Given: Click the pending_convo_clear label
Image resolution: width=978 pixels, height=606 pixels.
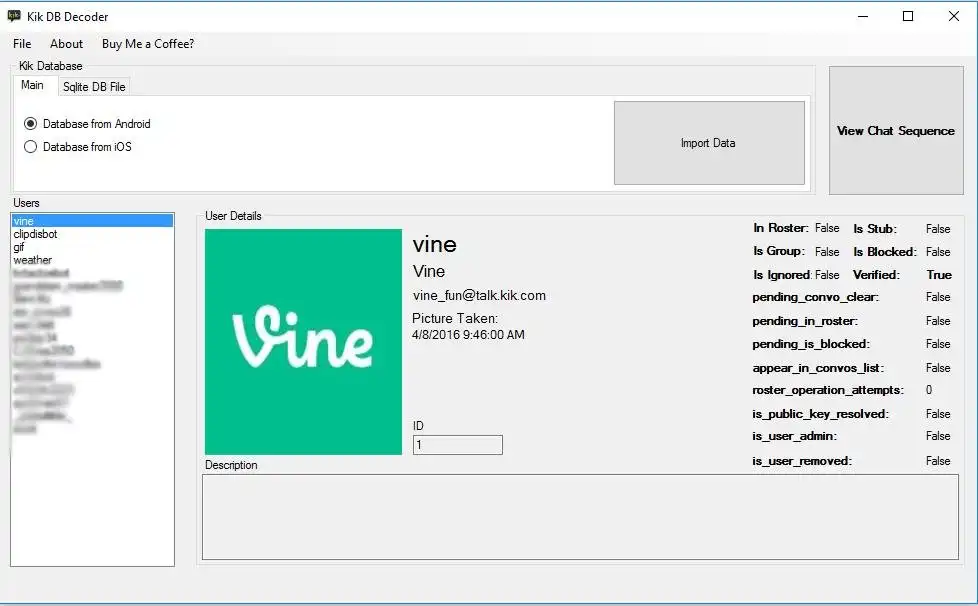Looking at the screenshot, I should pyautogui.click(x=815, y=297).
